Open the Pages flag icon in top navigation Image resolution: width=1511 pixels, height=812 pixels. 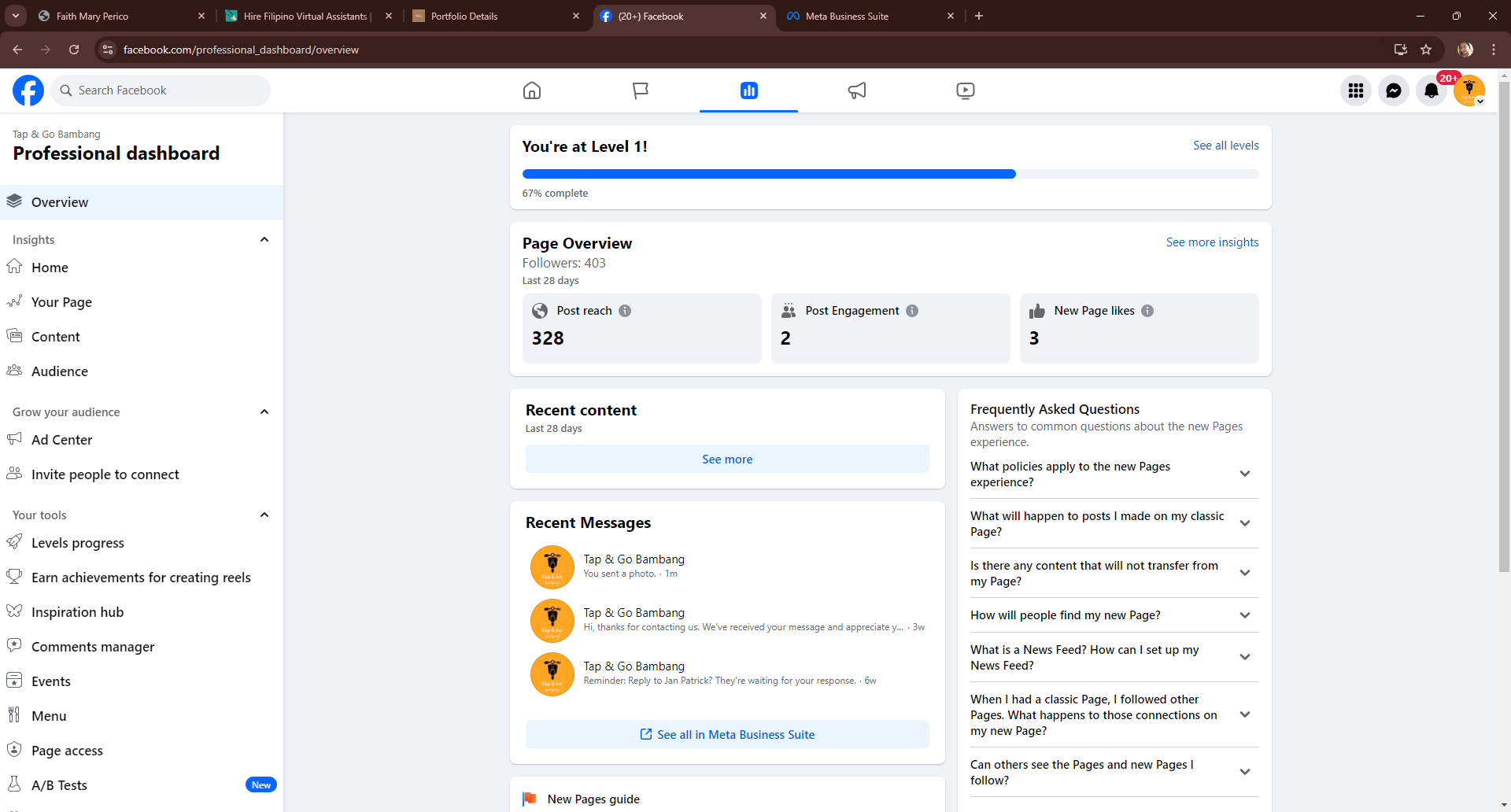[641, 90]
